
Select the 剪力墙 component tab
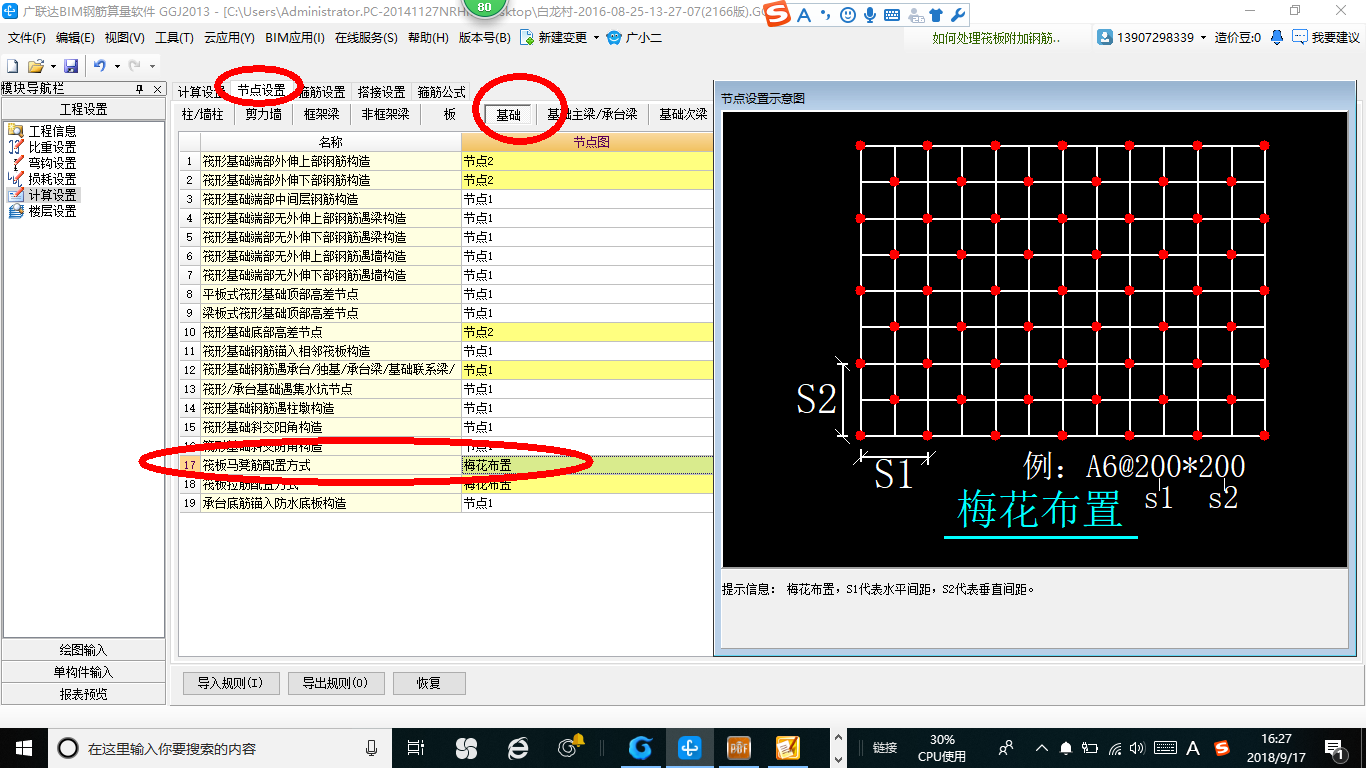(x=264, y=114)
